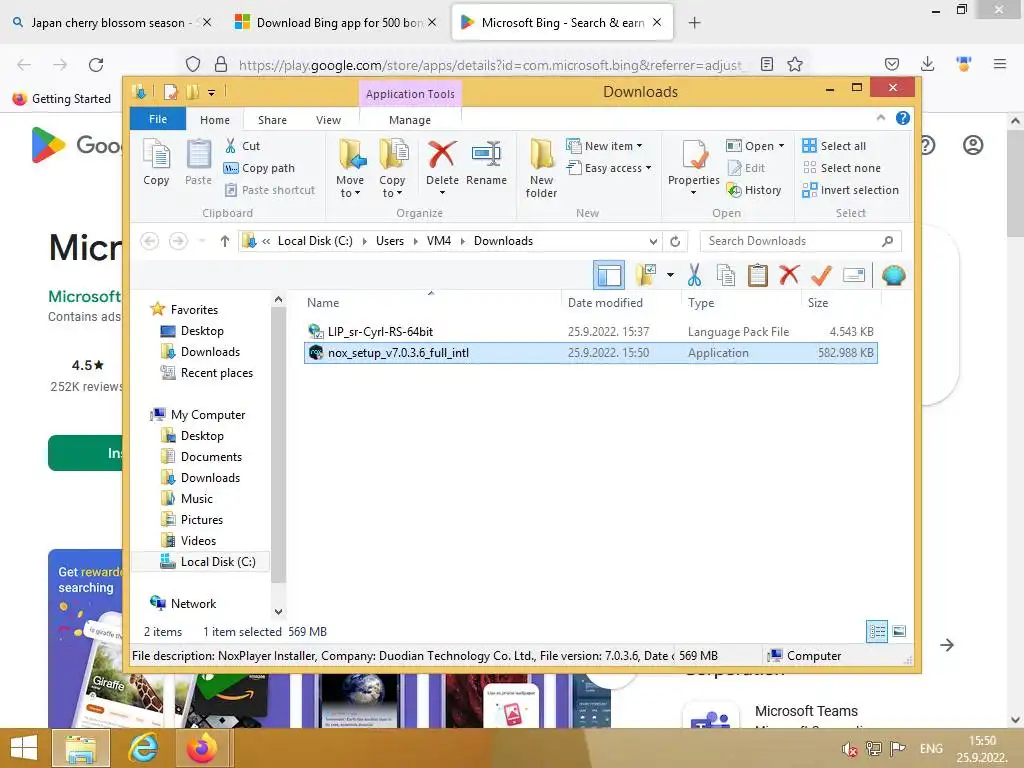Switch to the Share ribbon tab

click(272, 120)
